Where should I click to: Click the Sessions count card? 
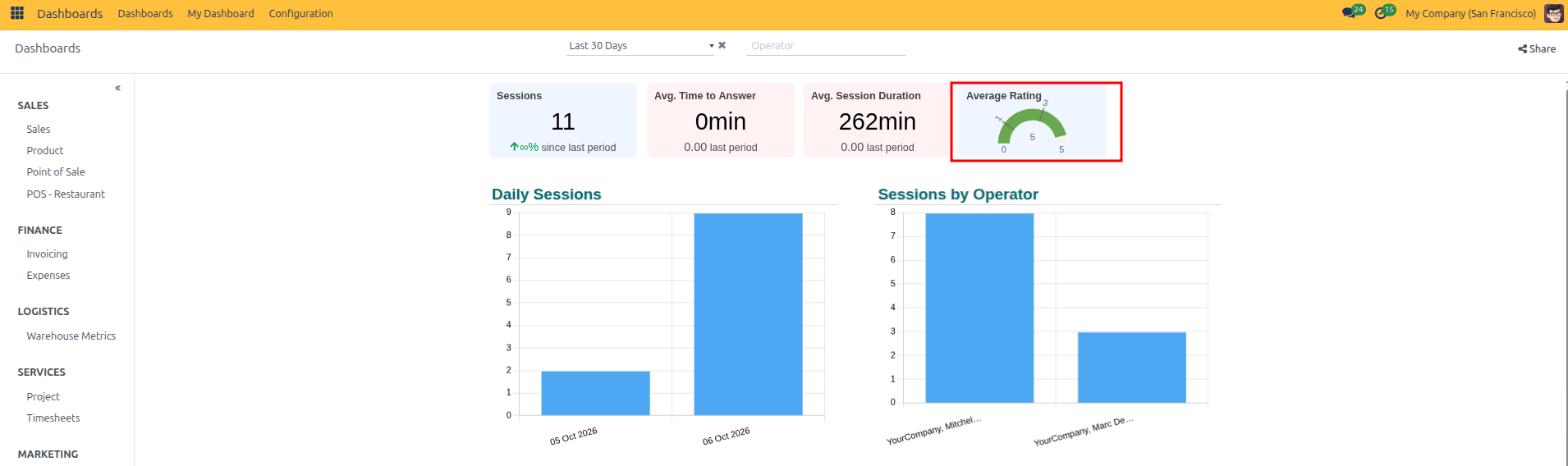click(x=563, y=120)
